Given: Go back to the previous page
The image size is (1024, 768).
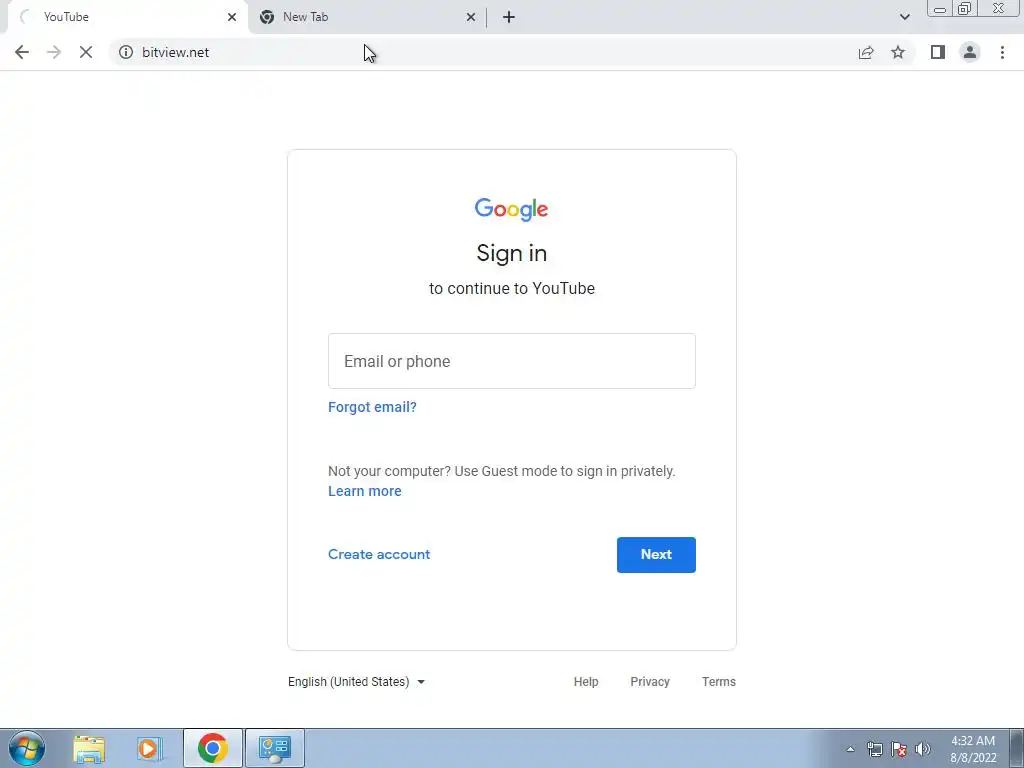Looking at the screenshot, I should (x=22, y=52).
